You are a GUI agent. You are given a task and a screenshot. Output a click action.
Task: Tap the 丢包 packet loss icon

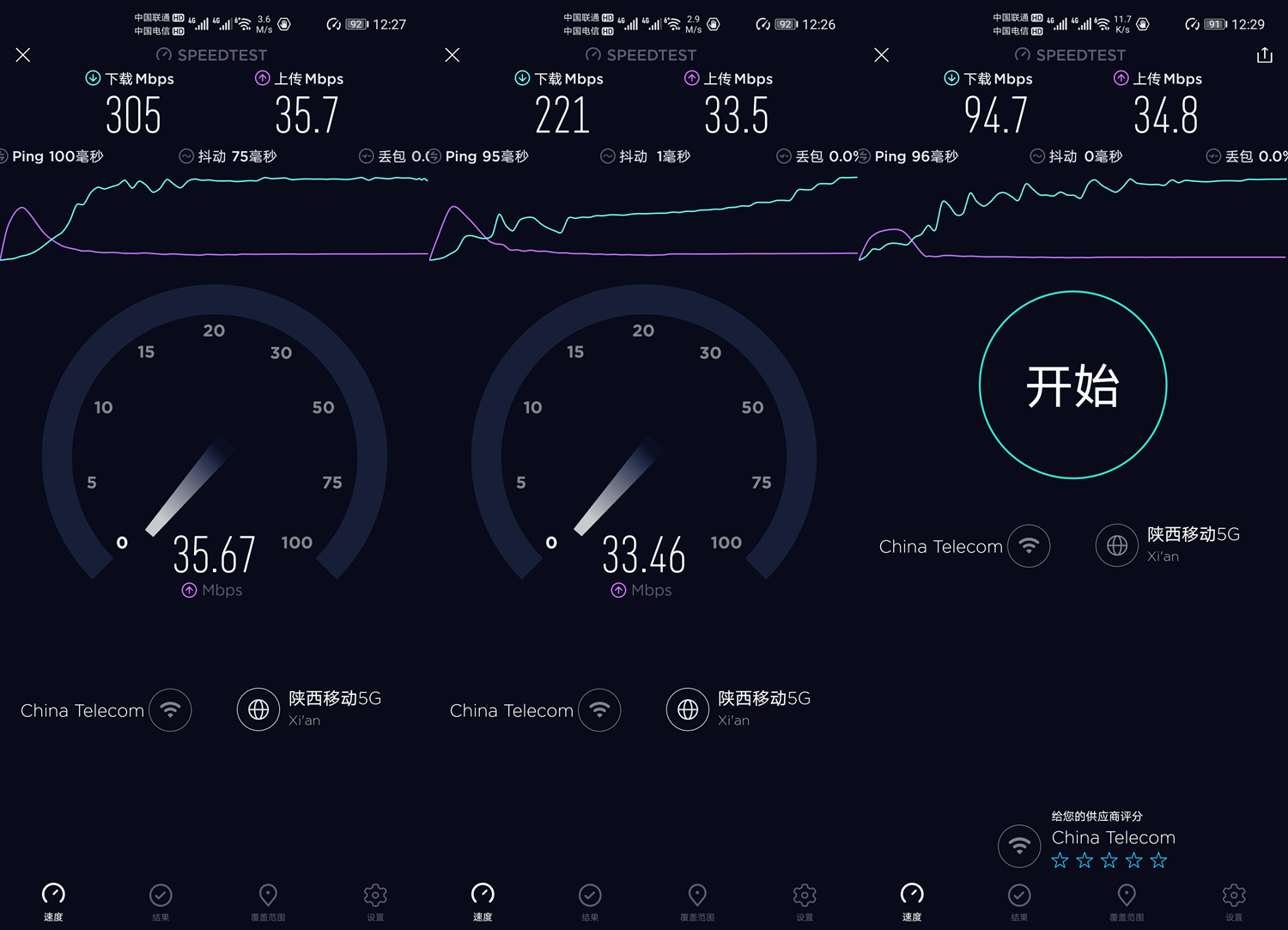(x=366, y=156)
